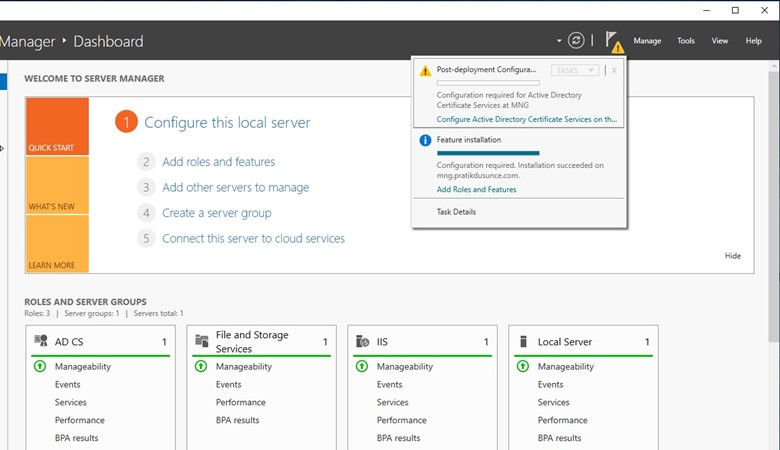Click Services under IIS
The height and width of the screenshot is (450, 780).
(x=392, y=402)
